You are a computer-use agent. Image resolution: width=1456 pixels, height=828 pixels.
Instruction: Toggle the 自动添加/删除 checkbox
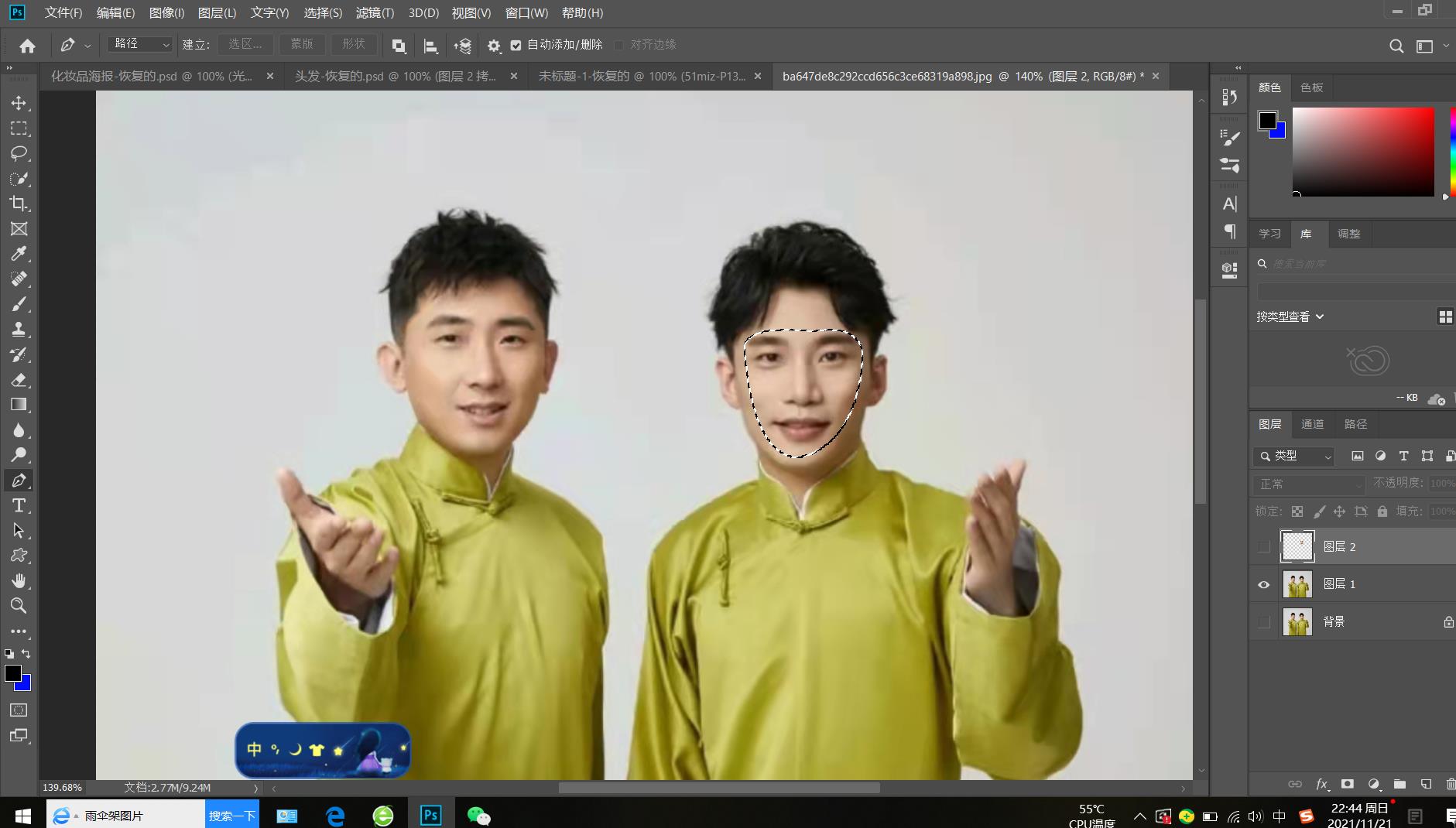pyautogui.click(x=516, y=45)
